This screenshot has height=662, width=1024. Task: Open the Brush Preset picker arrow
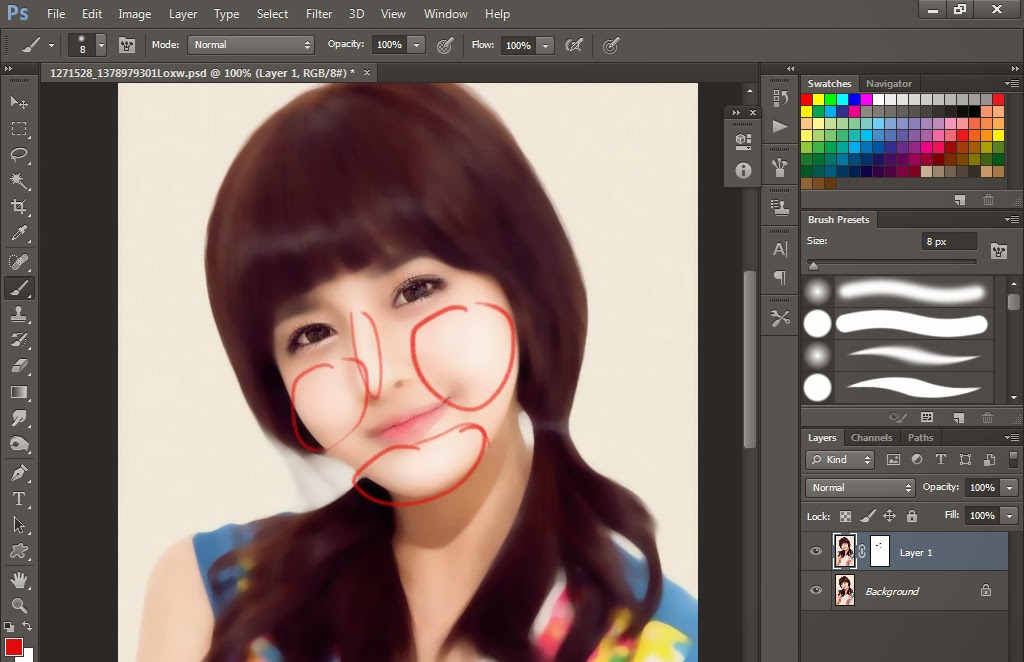click(101, 45)
